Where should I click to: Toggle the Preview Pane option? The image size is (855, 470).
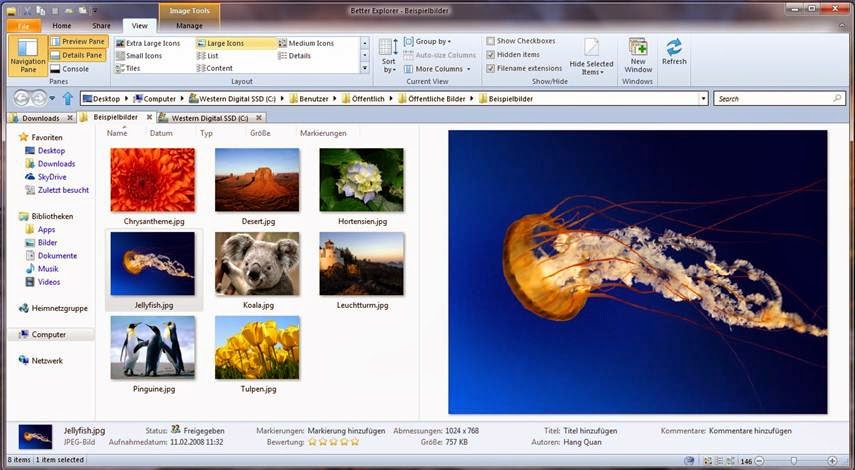pos(79,41)
